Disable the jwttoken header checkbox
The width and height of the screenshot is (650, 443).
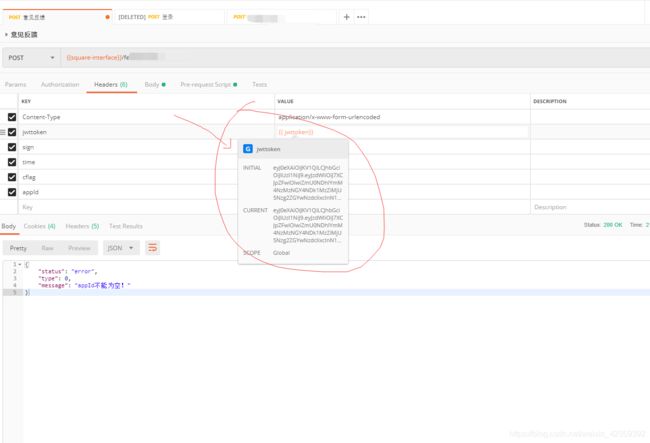point(12,132)
